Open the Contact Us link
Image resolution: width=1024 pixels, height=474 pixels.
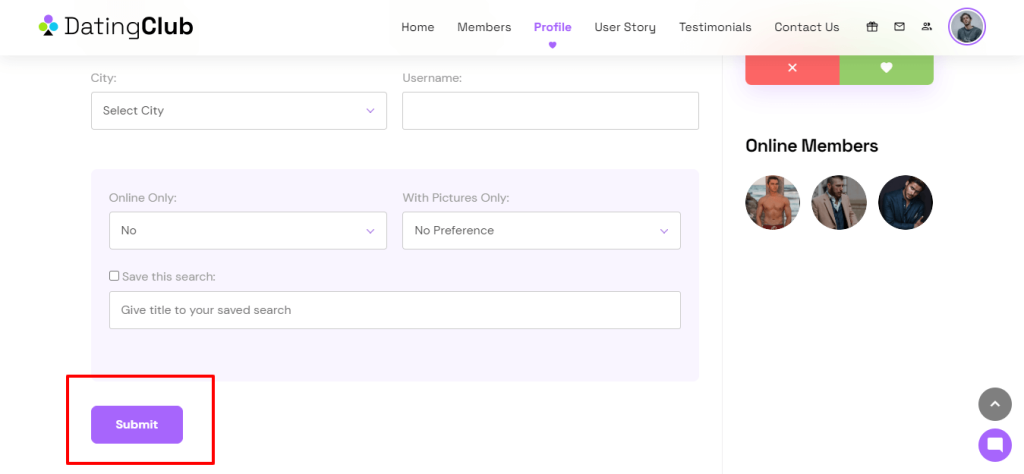point(807,27)
